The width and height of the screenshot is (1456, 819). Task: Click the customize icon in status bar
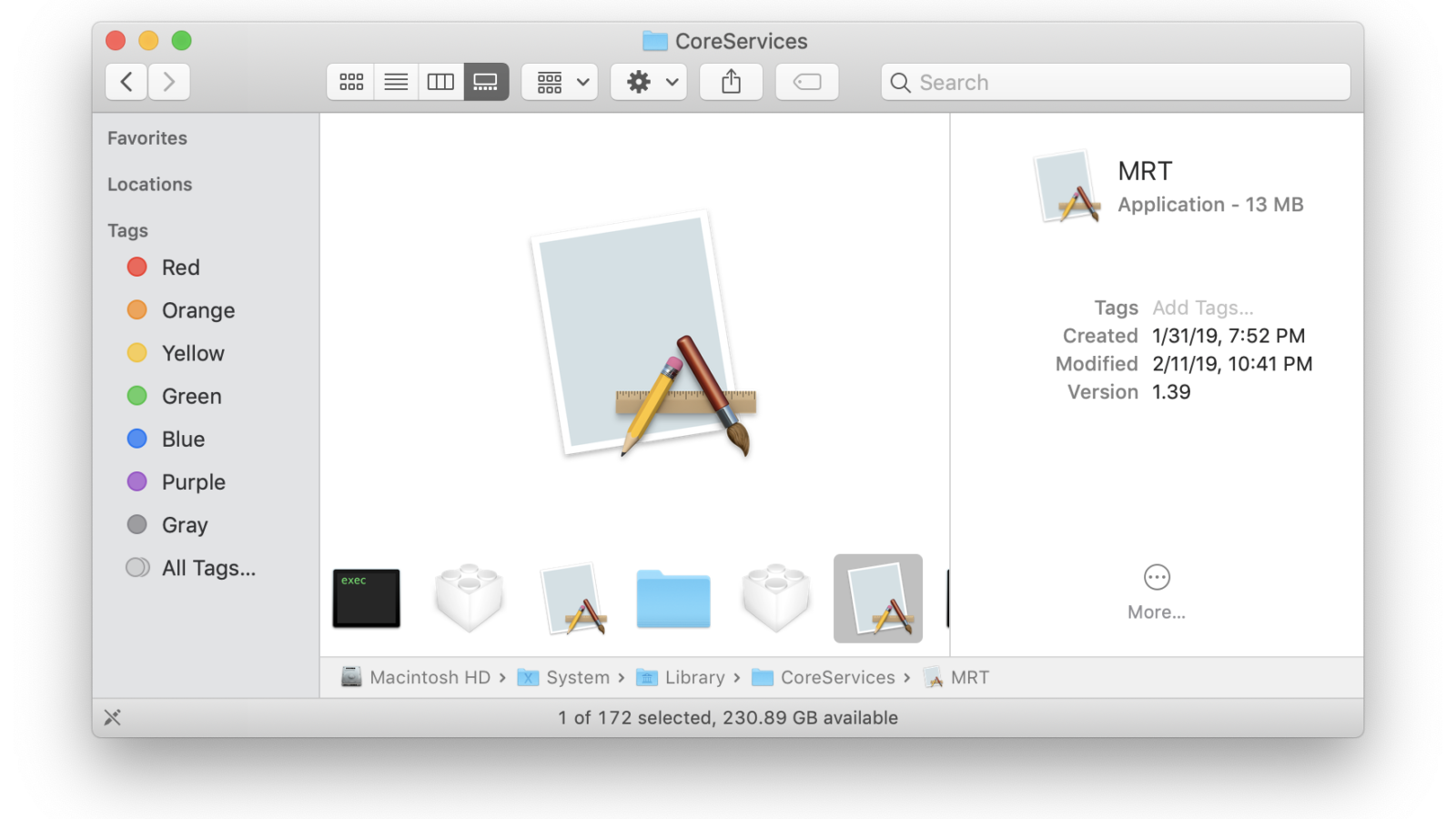(x=113, y=717)
